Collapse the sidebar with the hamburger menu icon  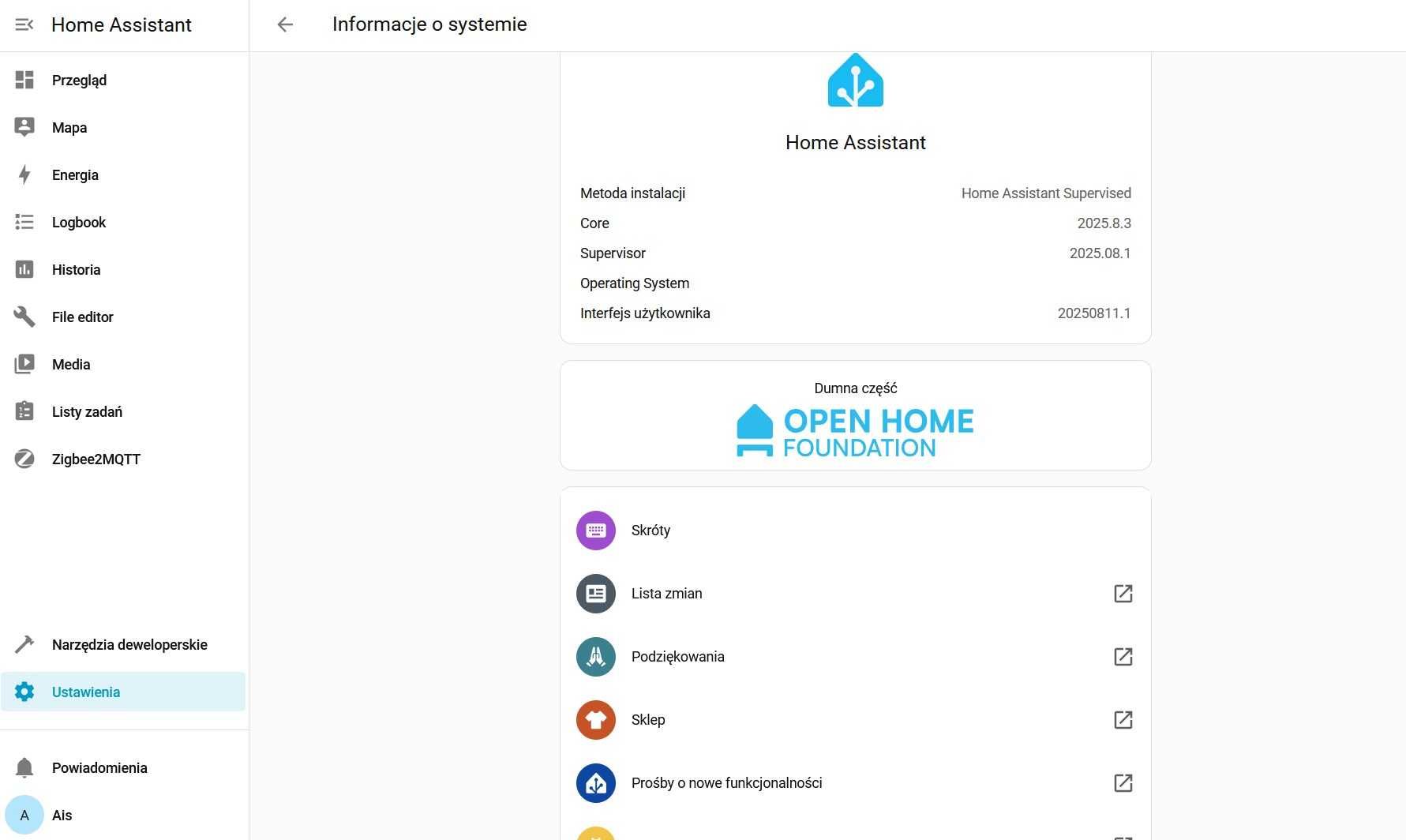[24, 24]
